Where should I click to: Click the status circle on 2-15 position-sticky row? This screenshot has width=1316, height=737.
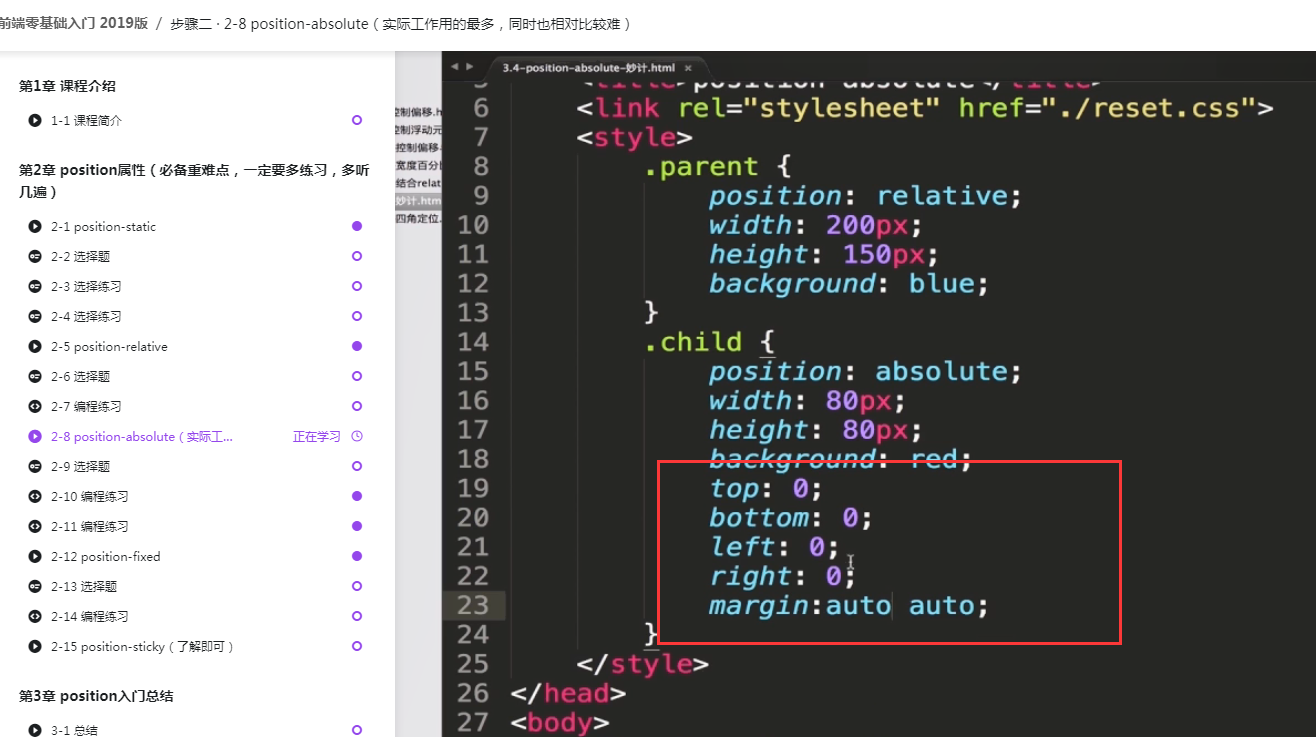click(x=357, y=646)
